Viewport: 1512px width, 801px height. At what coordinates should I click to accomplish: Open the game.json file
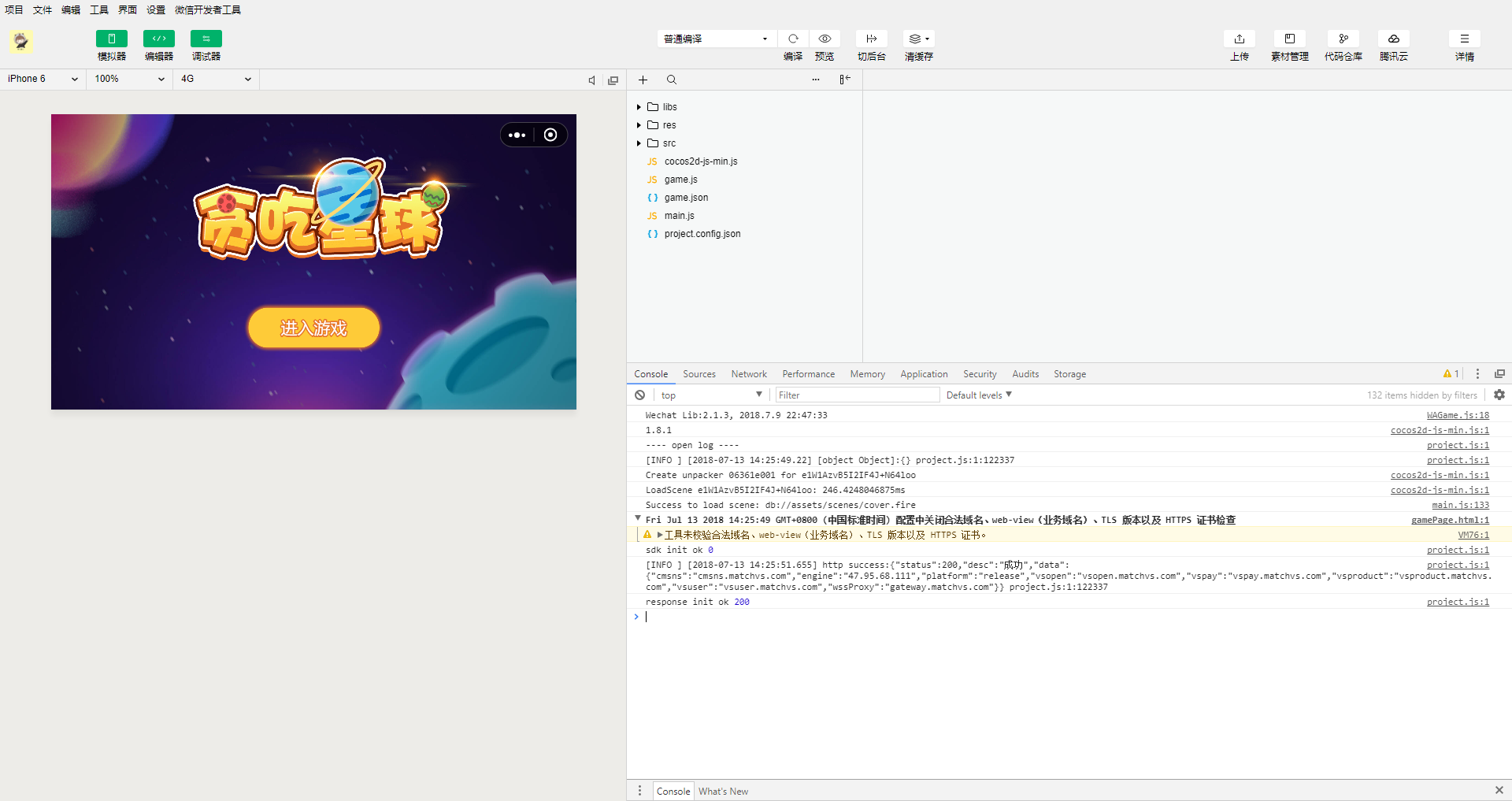686,198
